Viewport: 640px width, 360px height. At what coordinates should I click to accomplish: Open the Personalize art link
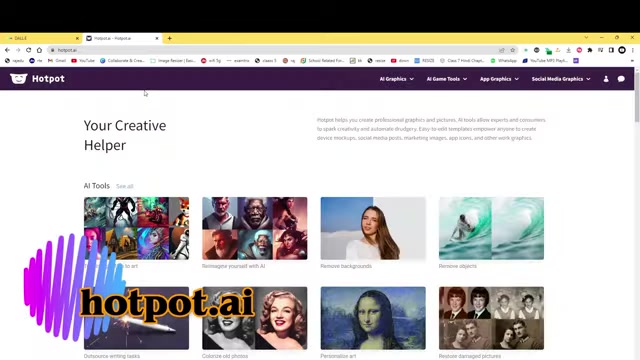338,356
